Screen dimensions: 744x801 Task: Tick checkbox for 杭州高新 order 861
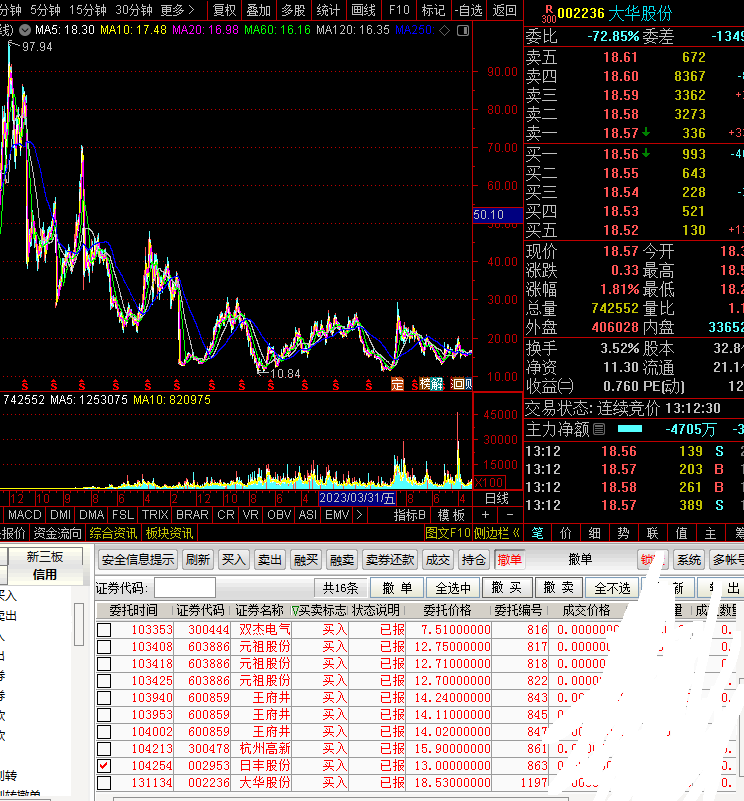point(104,749)
